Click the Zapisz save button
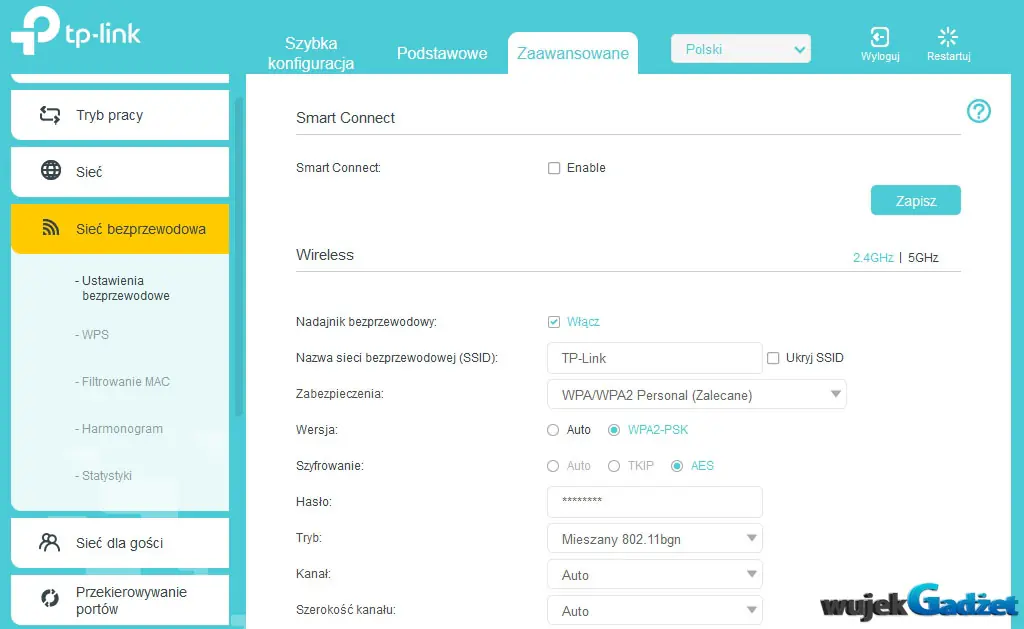This screenshot has width=1024, height=629. pos(916,200)
